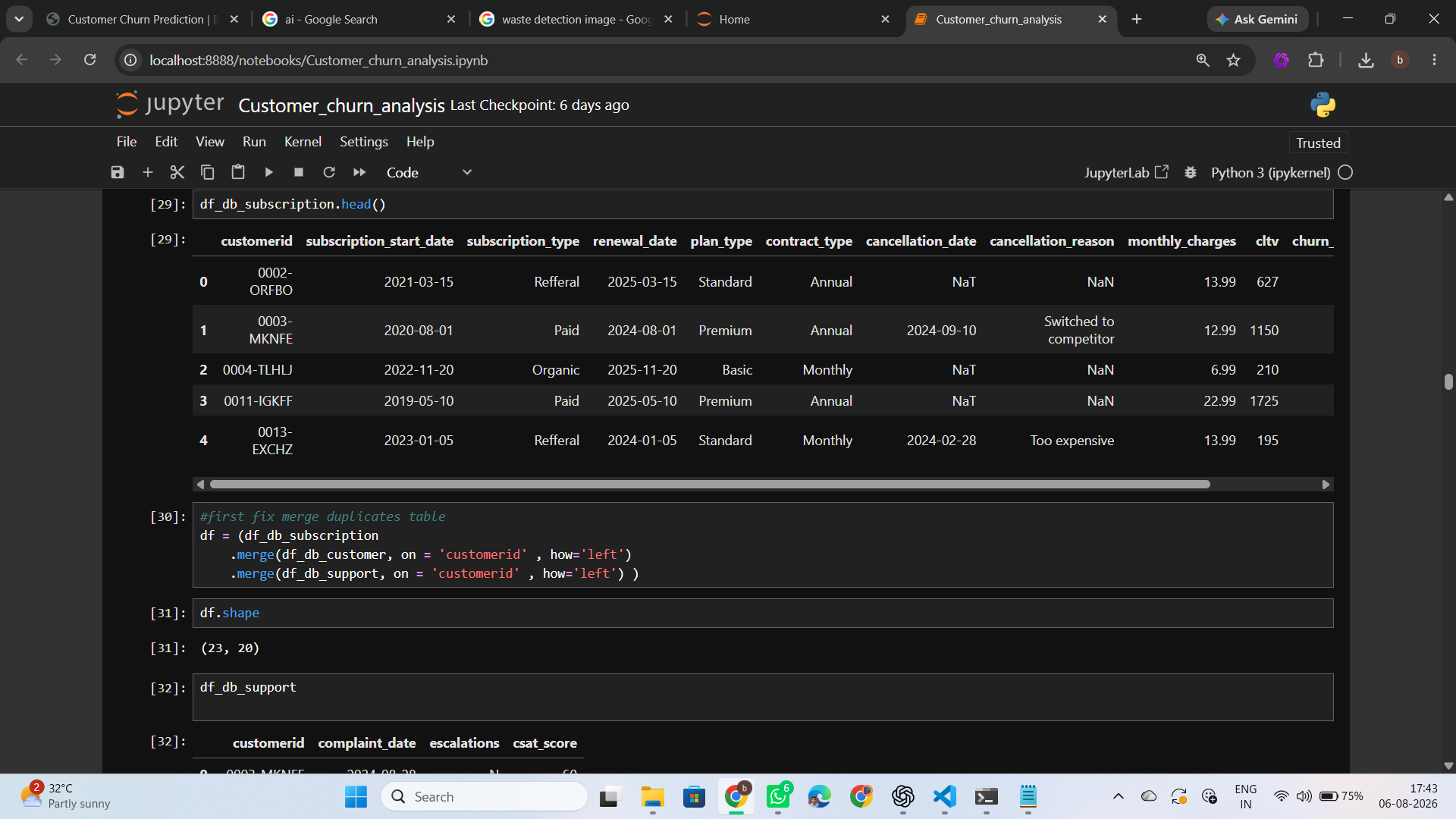Screen dimensions: 1456x819
Task: Rename the Customer_churn_analysis notebook title
Action: [341, 105]
